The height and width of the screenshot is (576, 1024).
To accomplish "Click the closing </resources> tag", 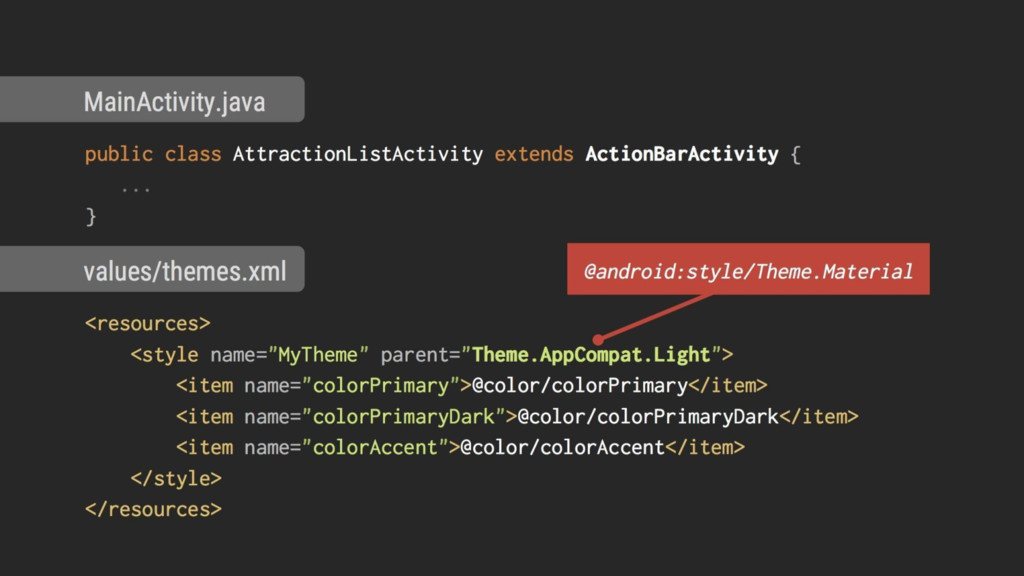I will [153, 509].
